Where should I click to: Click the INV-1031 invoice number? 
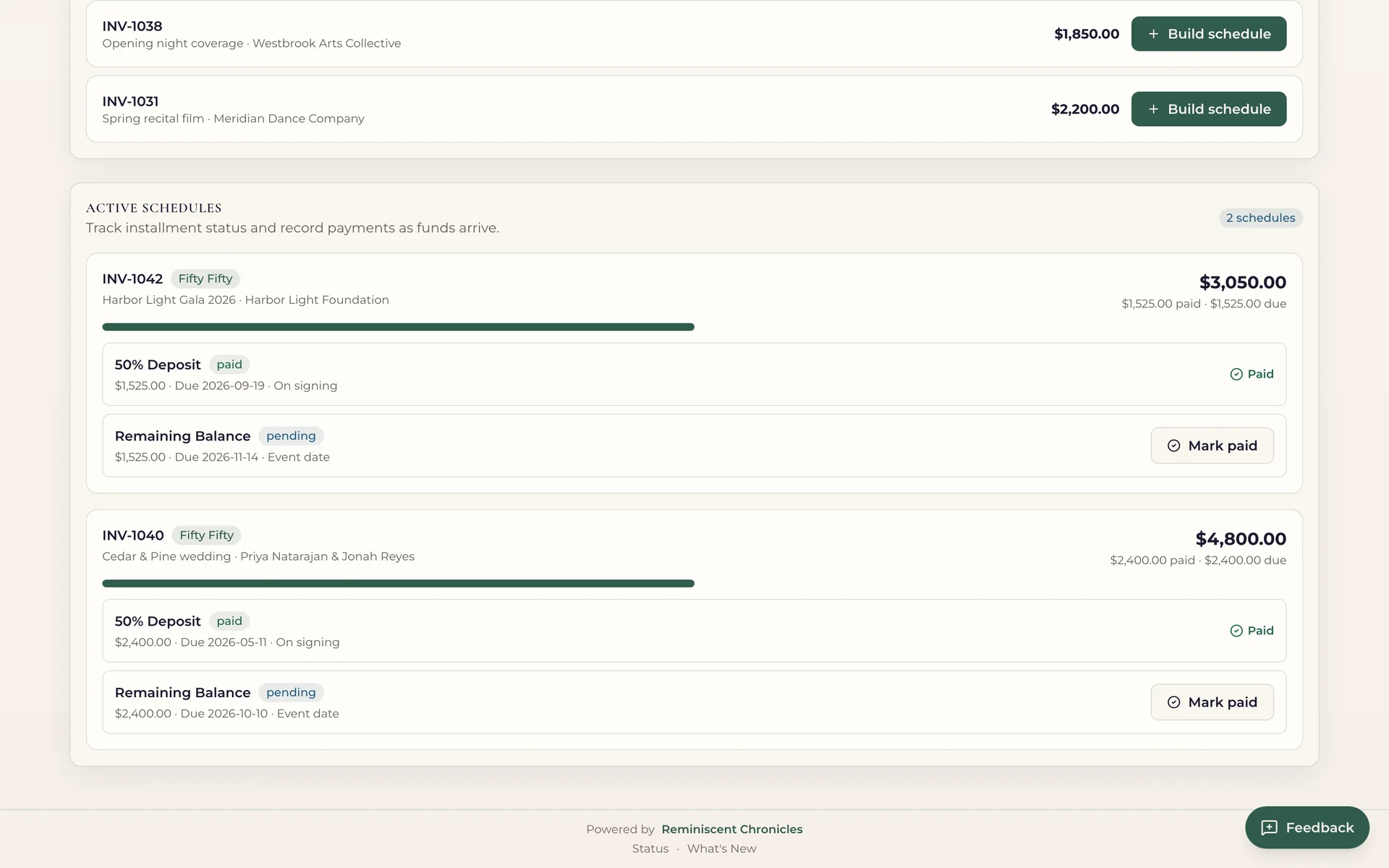(130, 101)
